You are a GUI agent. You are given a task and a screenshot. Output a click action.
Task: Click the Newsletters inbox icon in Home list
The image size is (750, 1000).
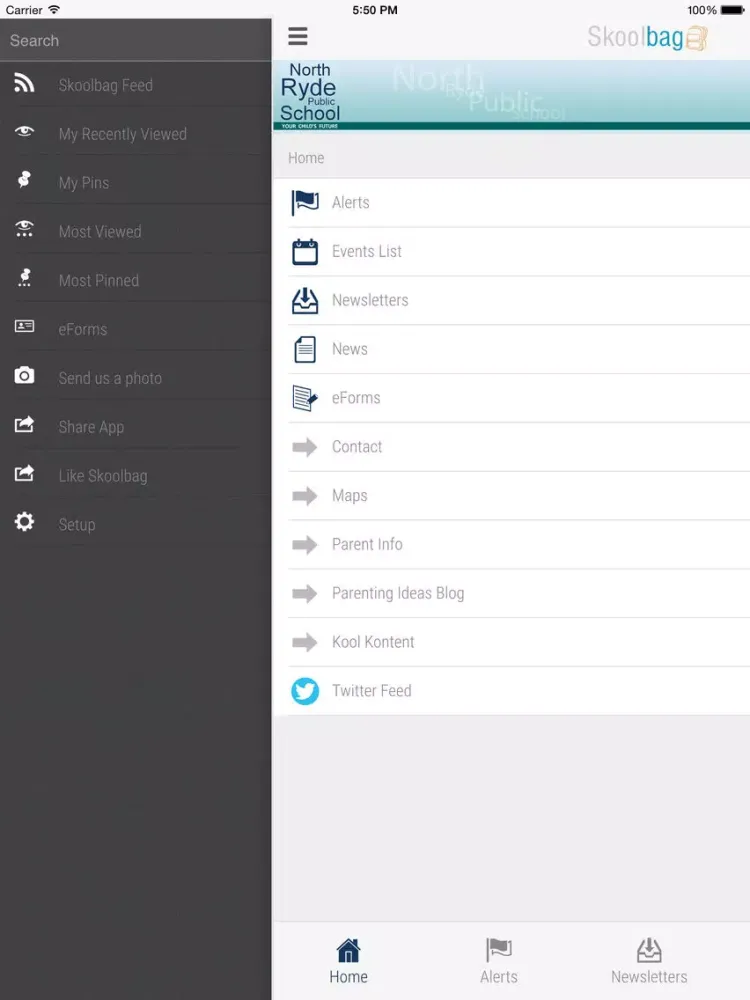305,301
